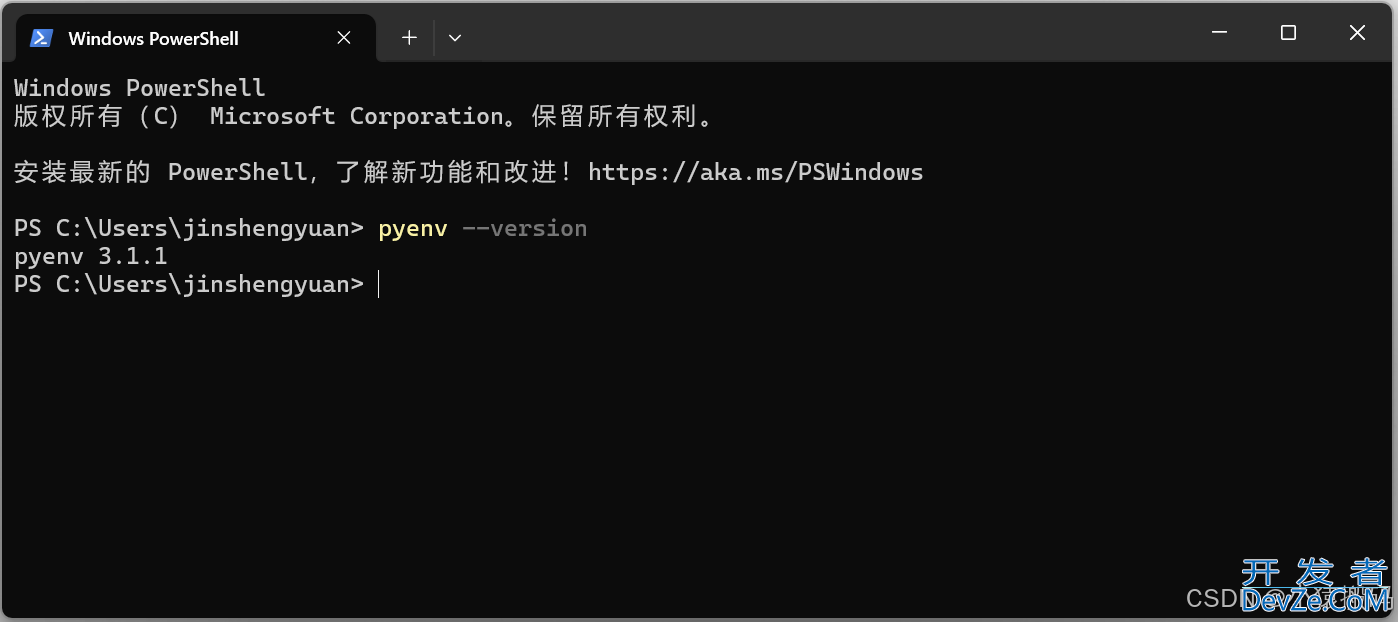
Task: Click the gray --version argument
Action: (524, 229)
